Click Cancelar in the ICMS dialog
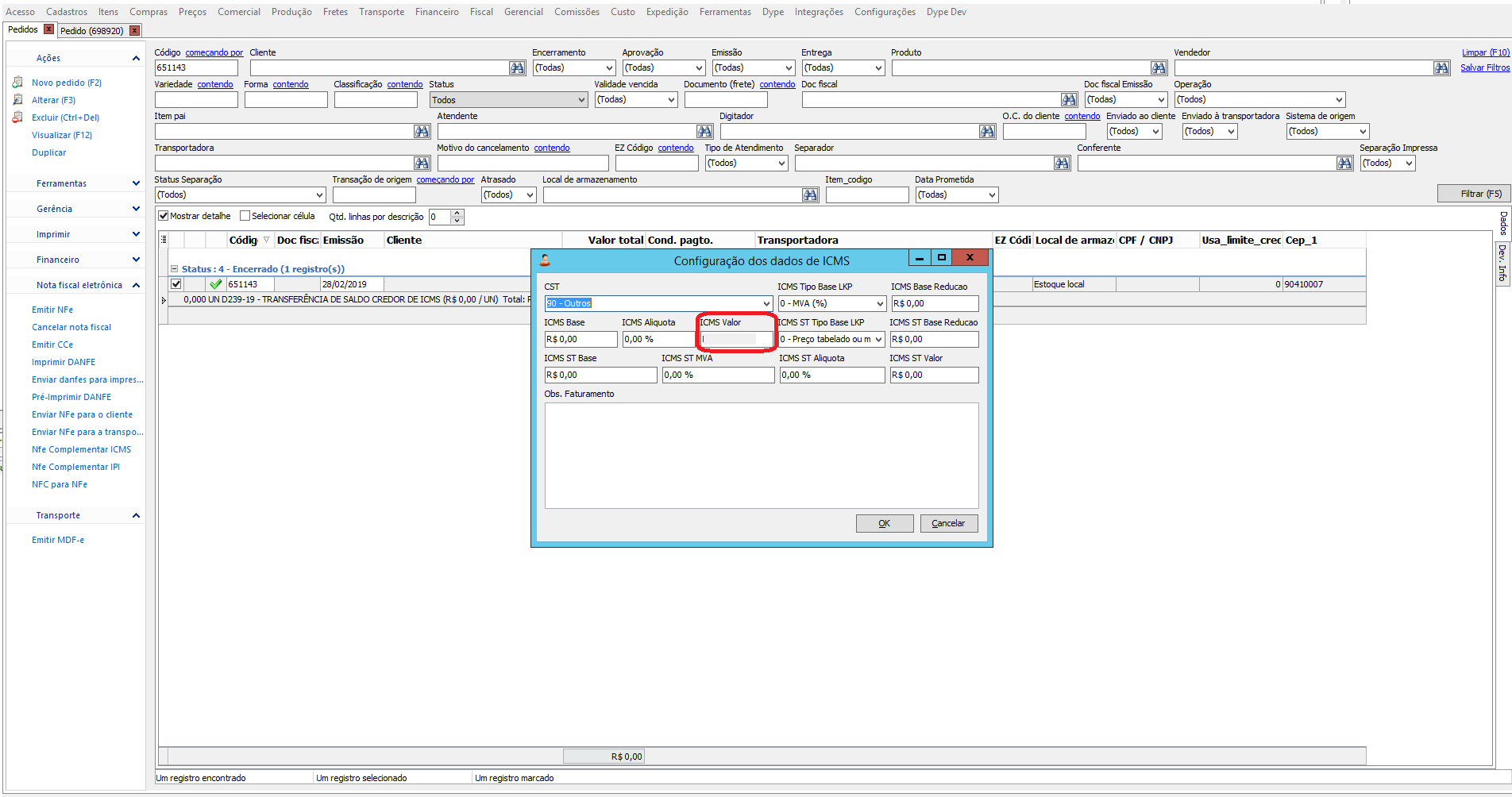 point(948,523)
